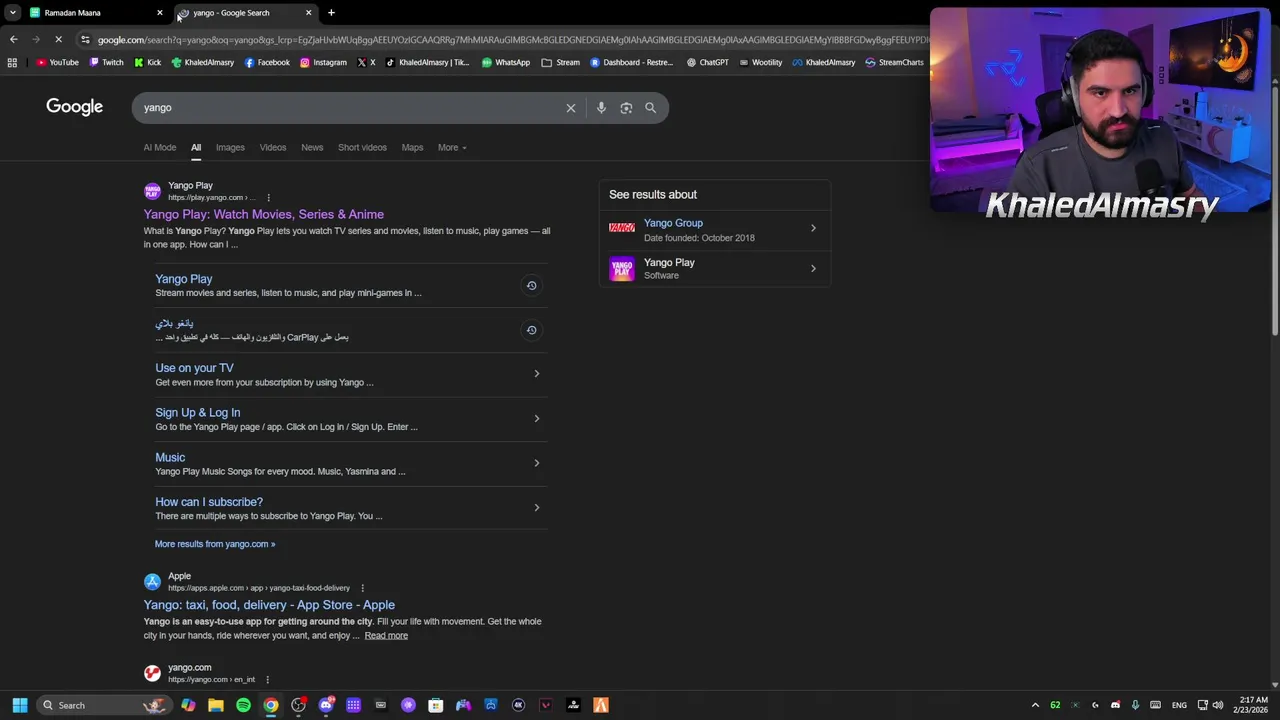Close the yango Google Search tab
Image resolution: width=1280 pixels, height=720 pixels.
pos(308,13)
